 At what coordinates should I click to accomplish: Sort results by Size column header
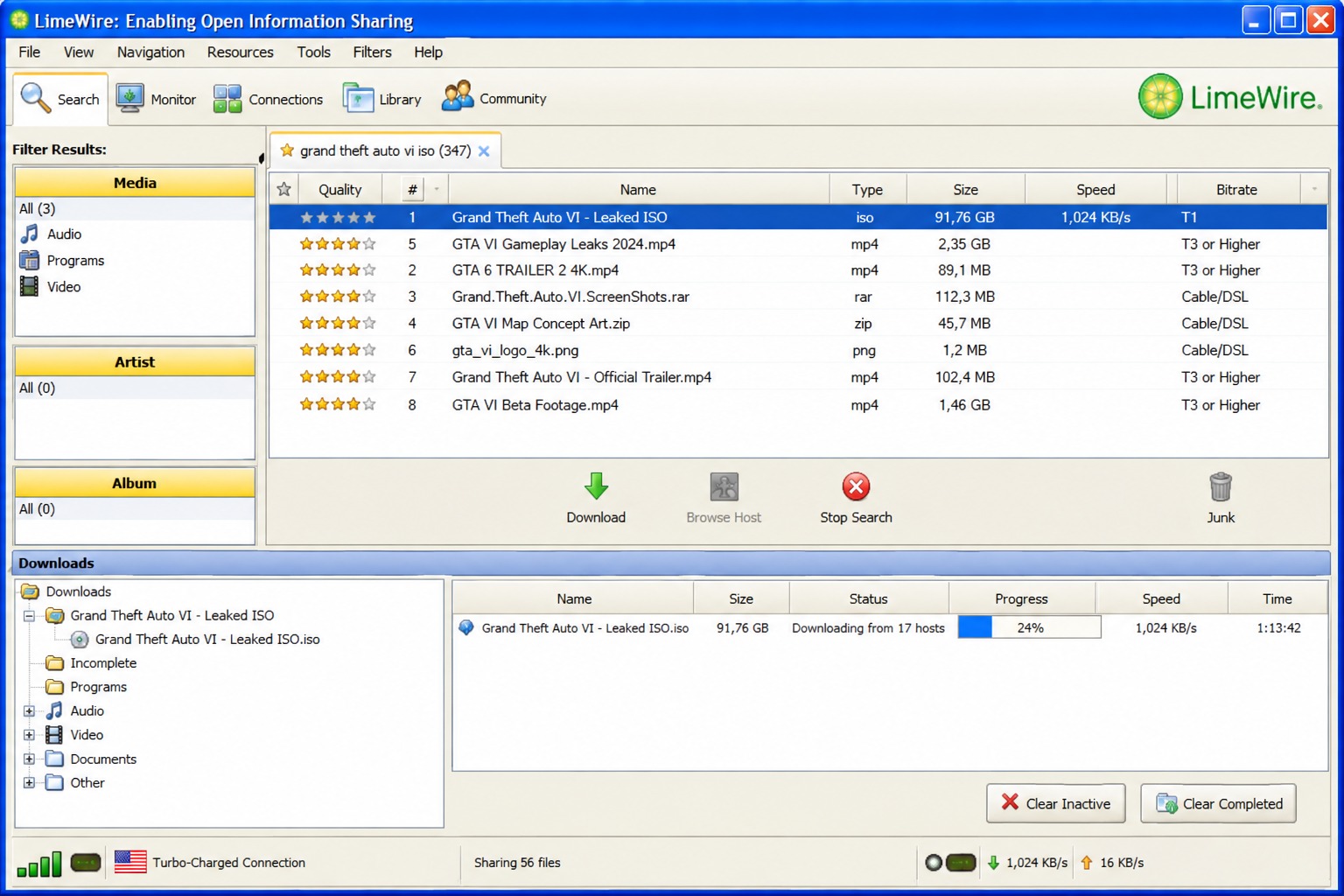coord(965,189)
